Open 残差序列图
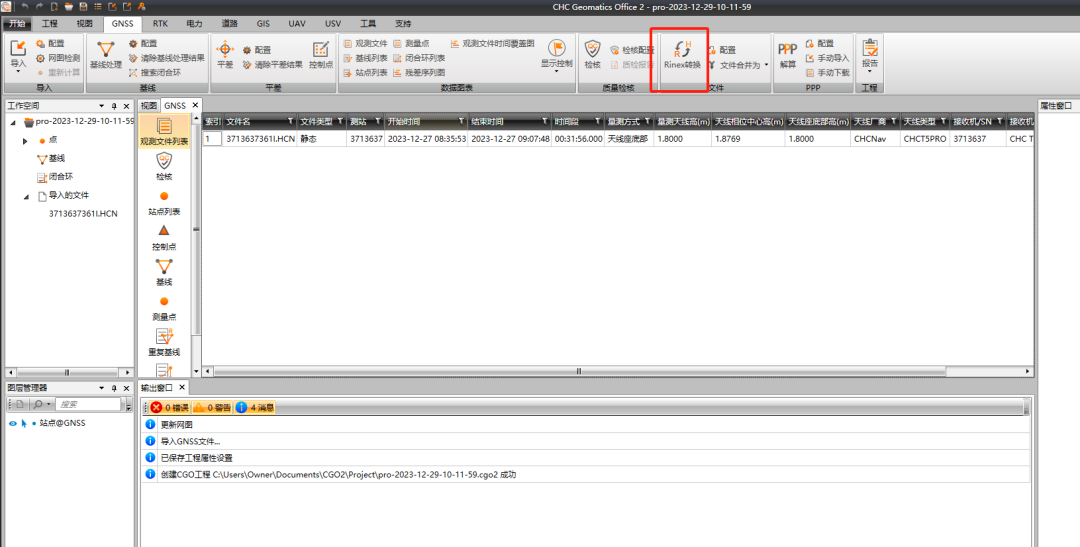 click(419, 72)
